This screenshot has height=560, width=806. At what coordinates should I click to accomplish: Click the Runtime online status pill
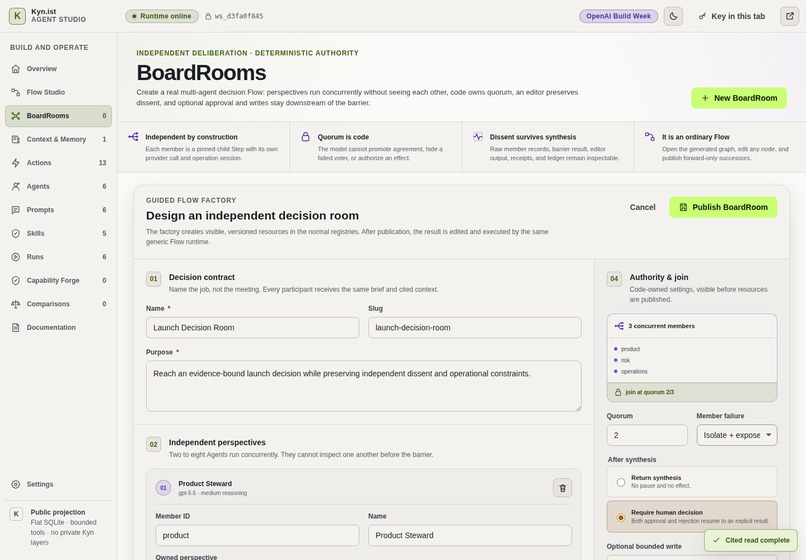point(162,16)
